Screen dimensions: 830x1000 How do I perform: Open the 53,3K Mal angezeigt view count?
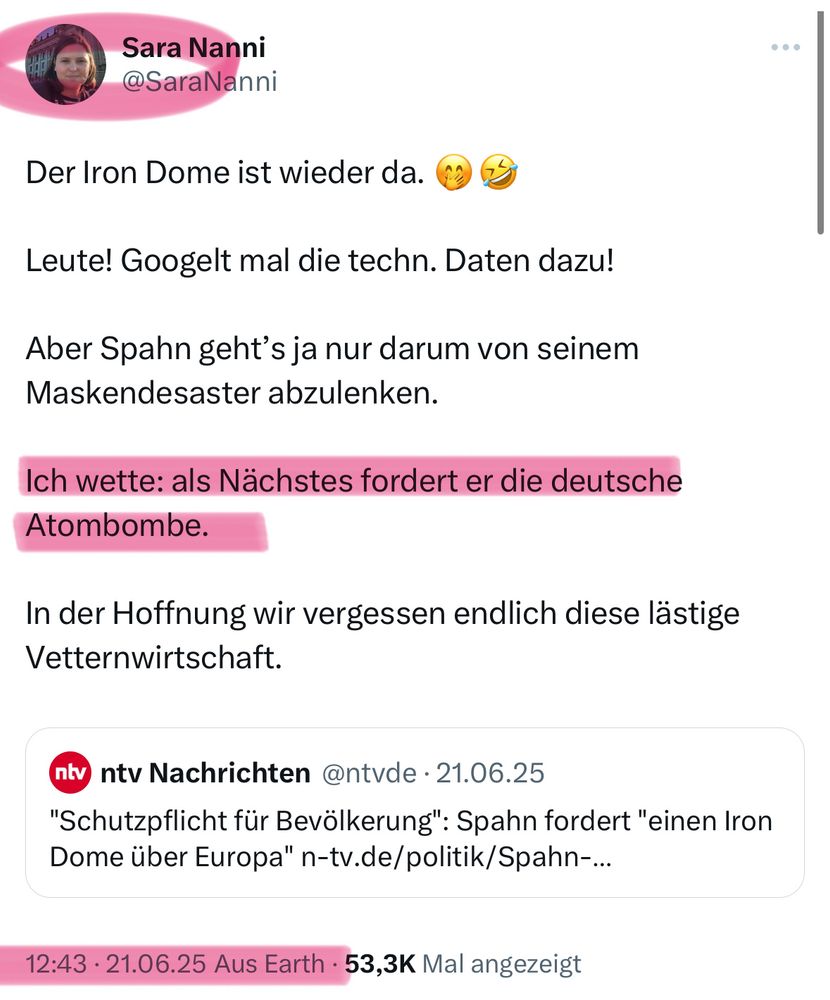coord(463,963)
